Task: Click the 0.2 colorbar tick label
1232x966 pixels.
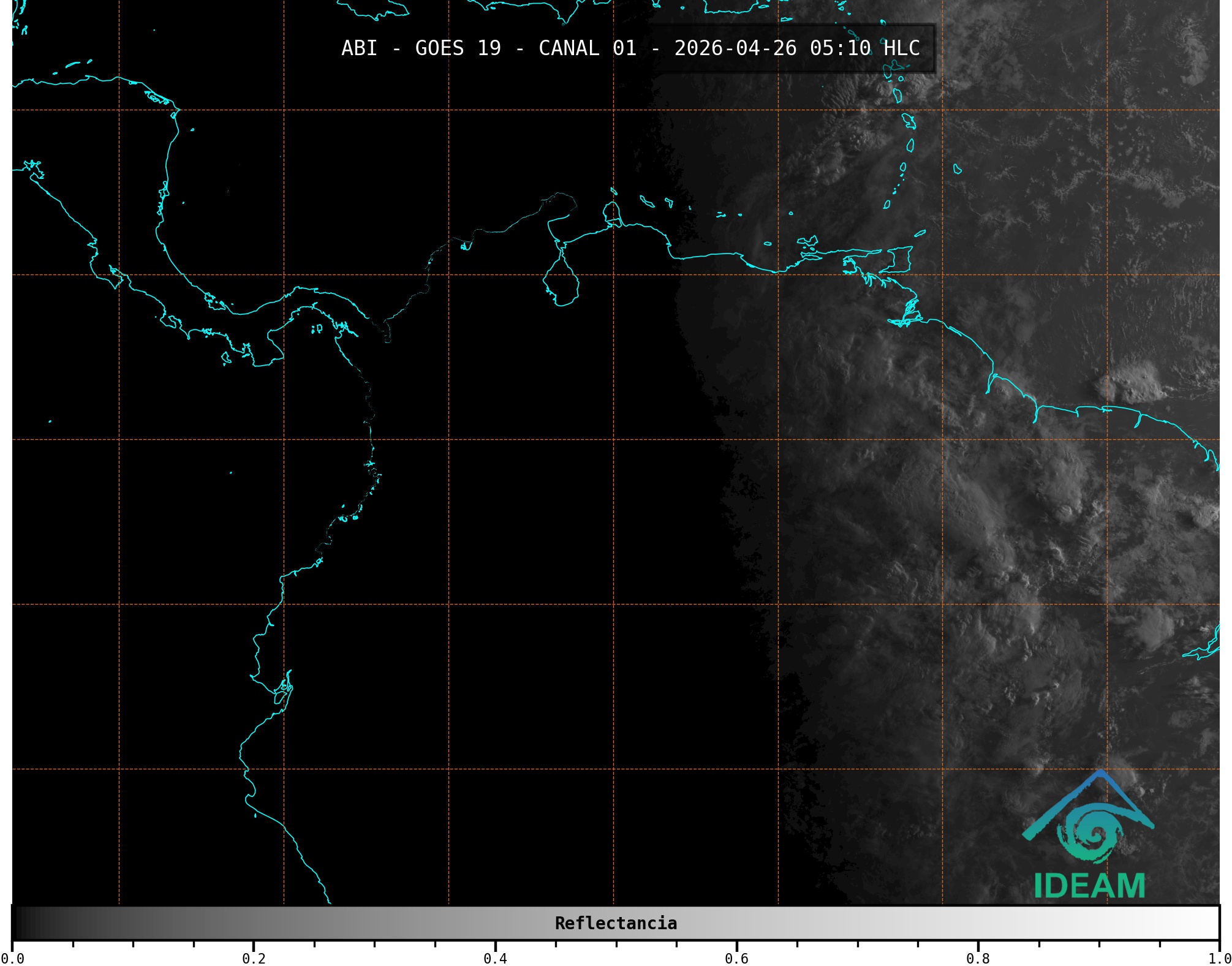Action: click(x=254, y=959)
